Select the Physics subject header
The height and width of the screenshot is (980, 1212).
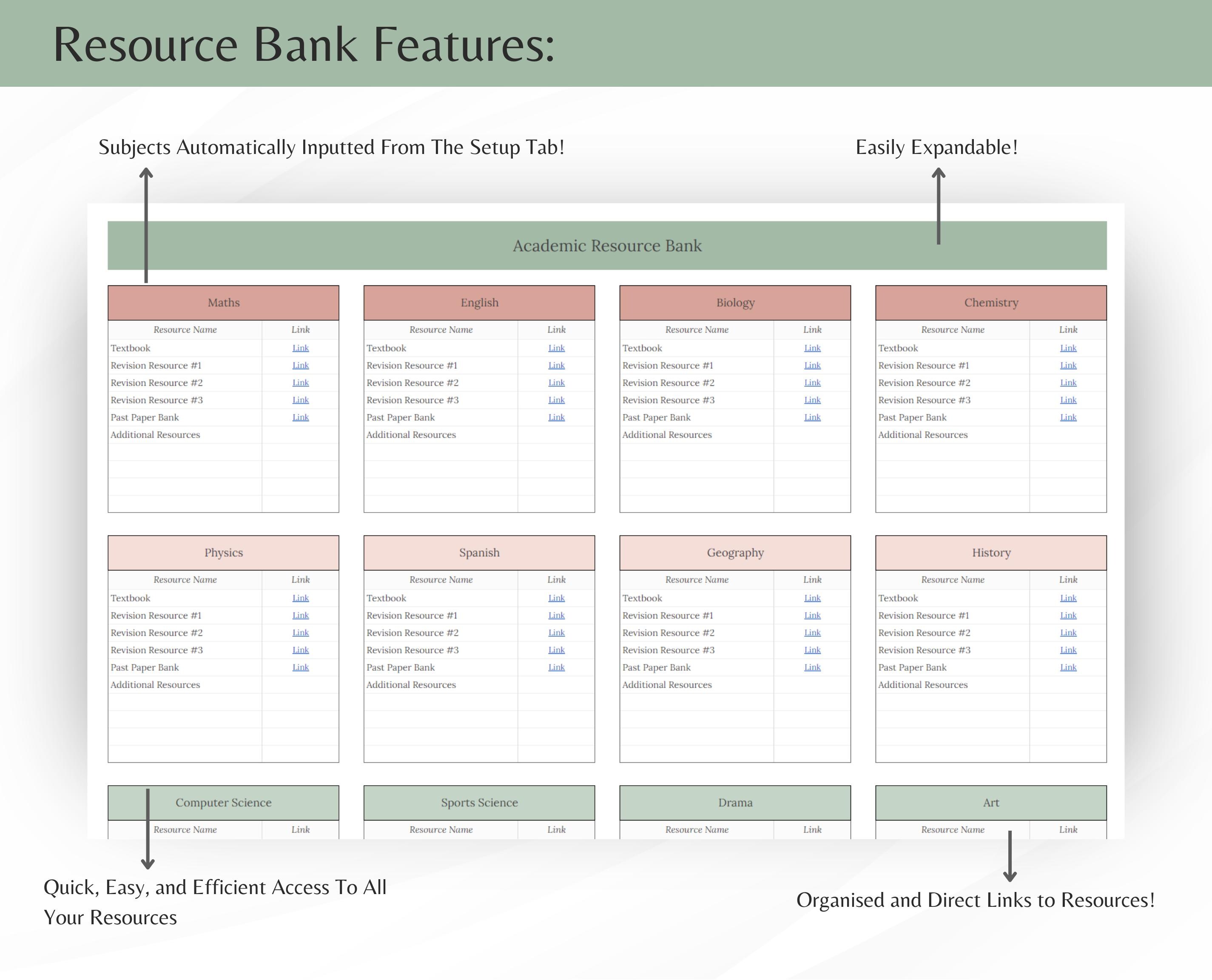coord(223,553)
